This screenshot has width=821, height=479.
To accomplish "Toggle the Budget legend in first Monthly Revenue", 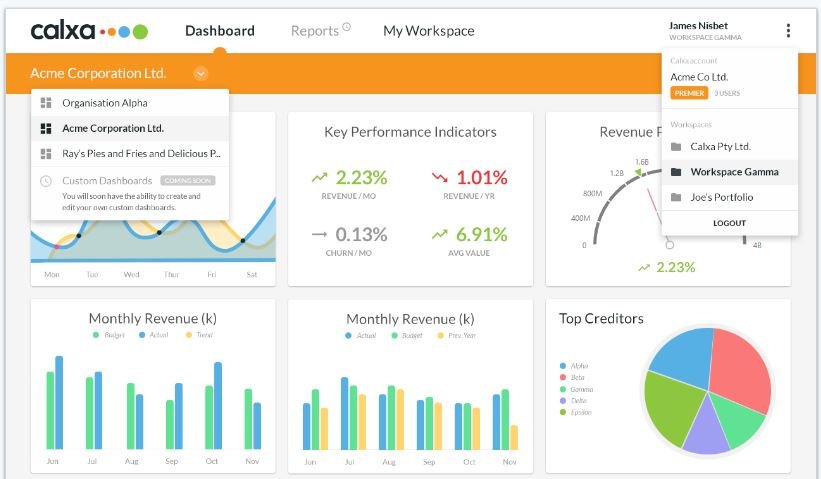I will (x=109, y=335).
